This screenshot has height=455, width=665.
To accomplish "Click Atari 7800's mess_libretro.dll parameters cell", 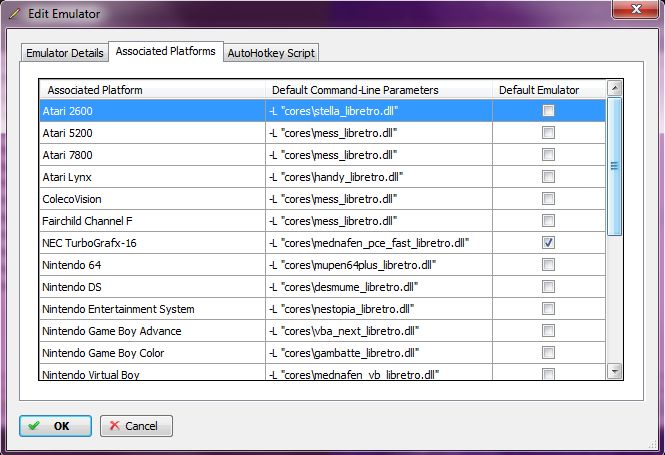I will point(379,155).
